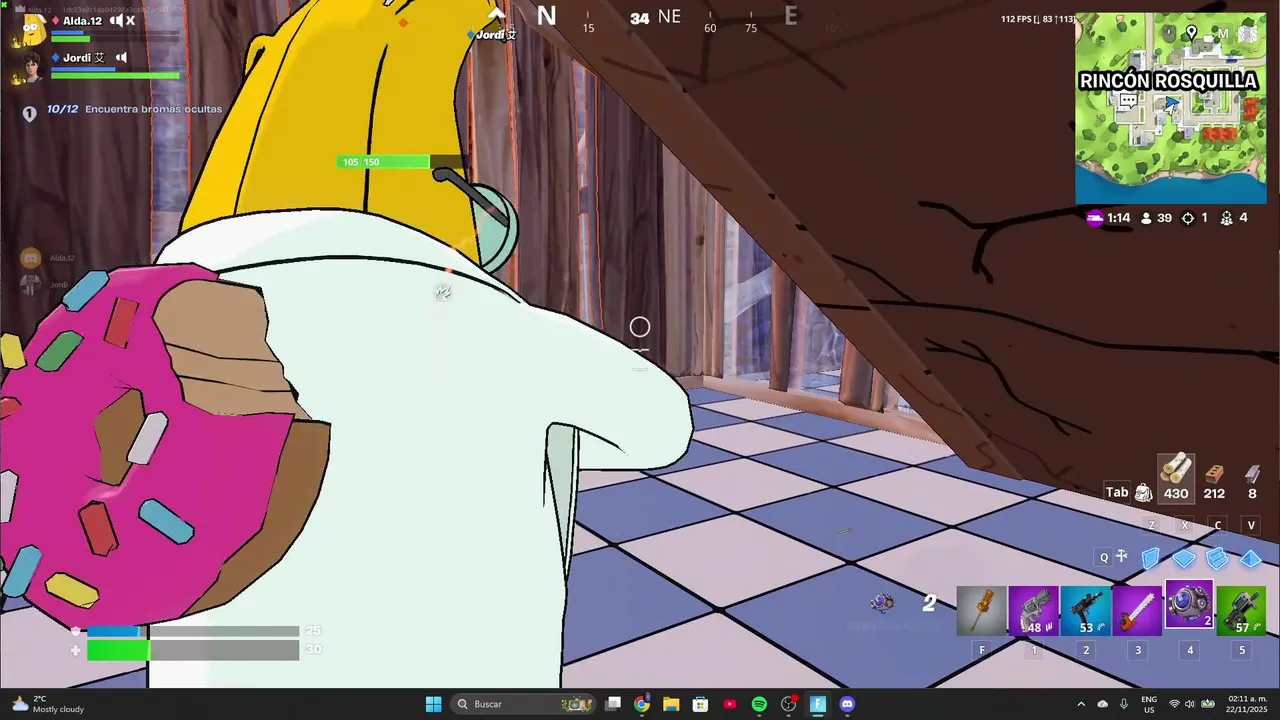Click the green health bar at bottom left
1280x720 pixels.
coord(193,650)
